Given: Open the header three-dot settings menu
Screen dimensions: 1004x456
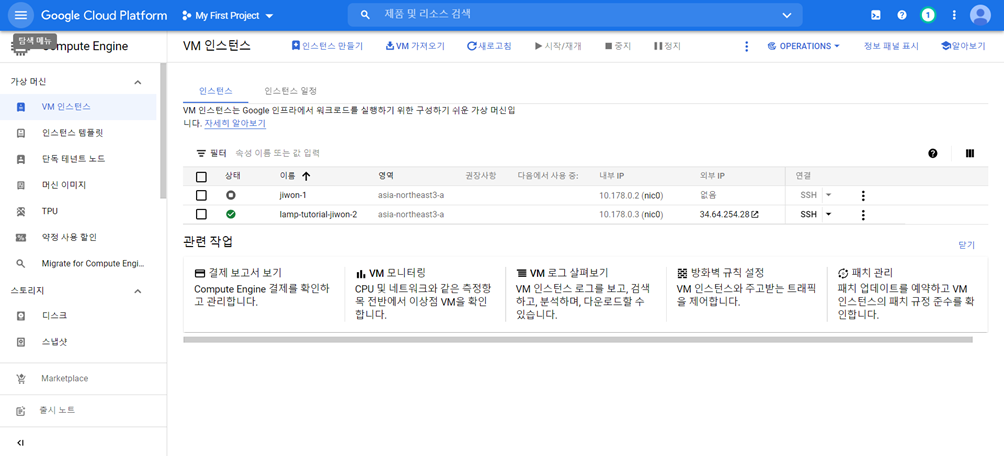Looking at the screenshot, I should click(x=954, y=15).
